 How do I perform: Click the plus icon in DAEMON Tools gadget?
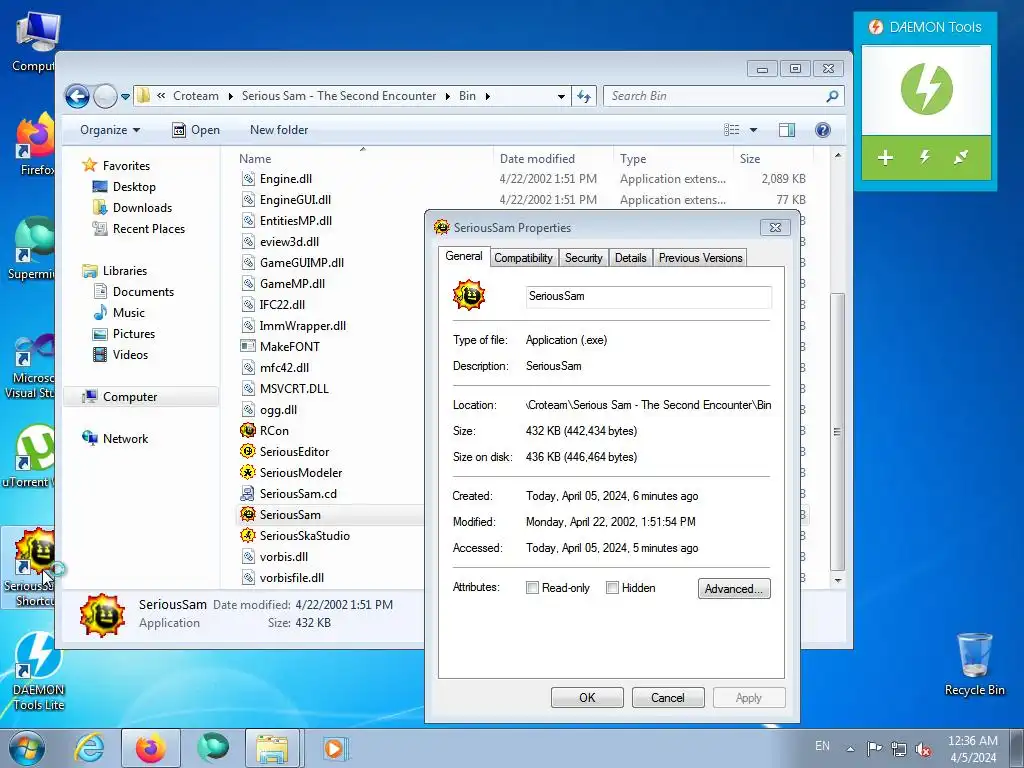pyautogui.click(x=885, y=157)
